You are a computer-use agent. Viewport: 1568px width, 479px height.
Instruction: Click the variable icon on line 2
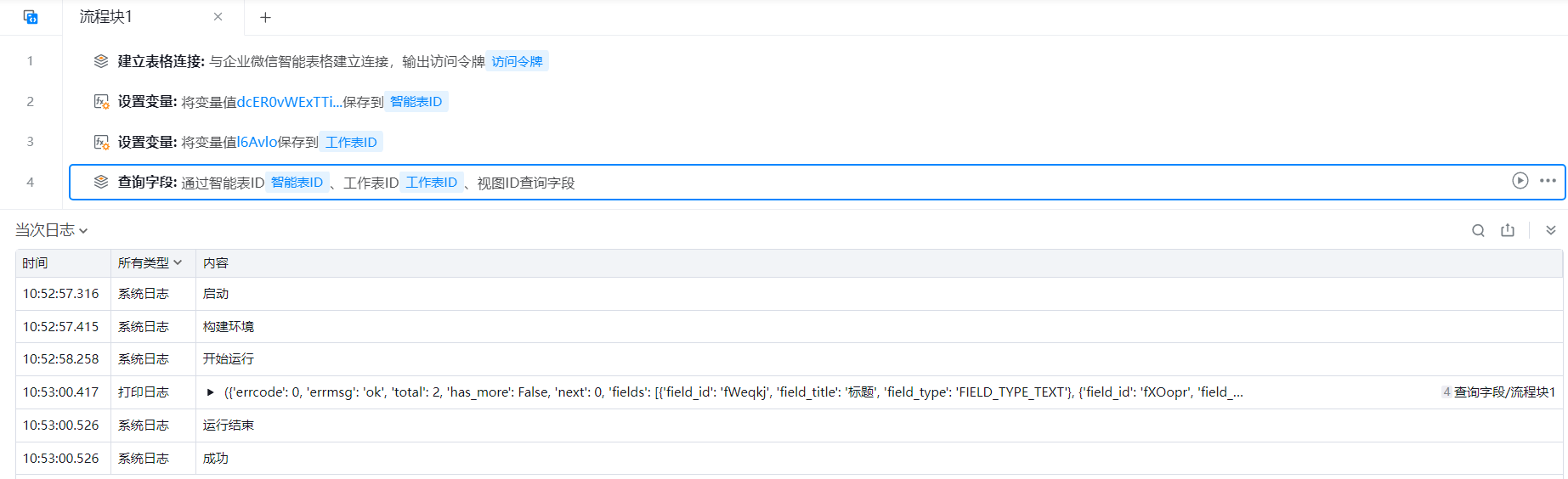[x=101, y=102]
